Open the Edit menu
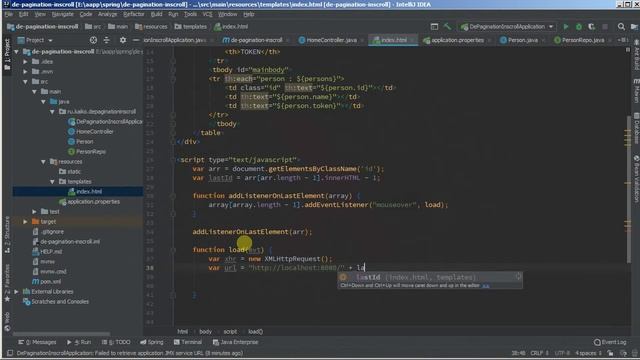Viewport: 640px width, 360px height. (24, 14)
